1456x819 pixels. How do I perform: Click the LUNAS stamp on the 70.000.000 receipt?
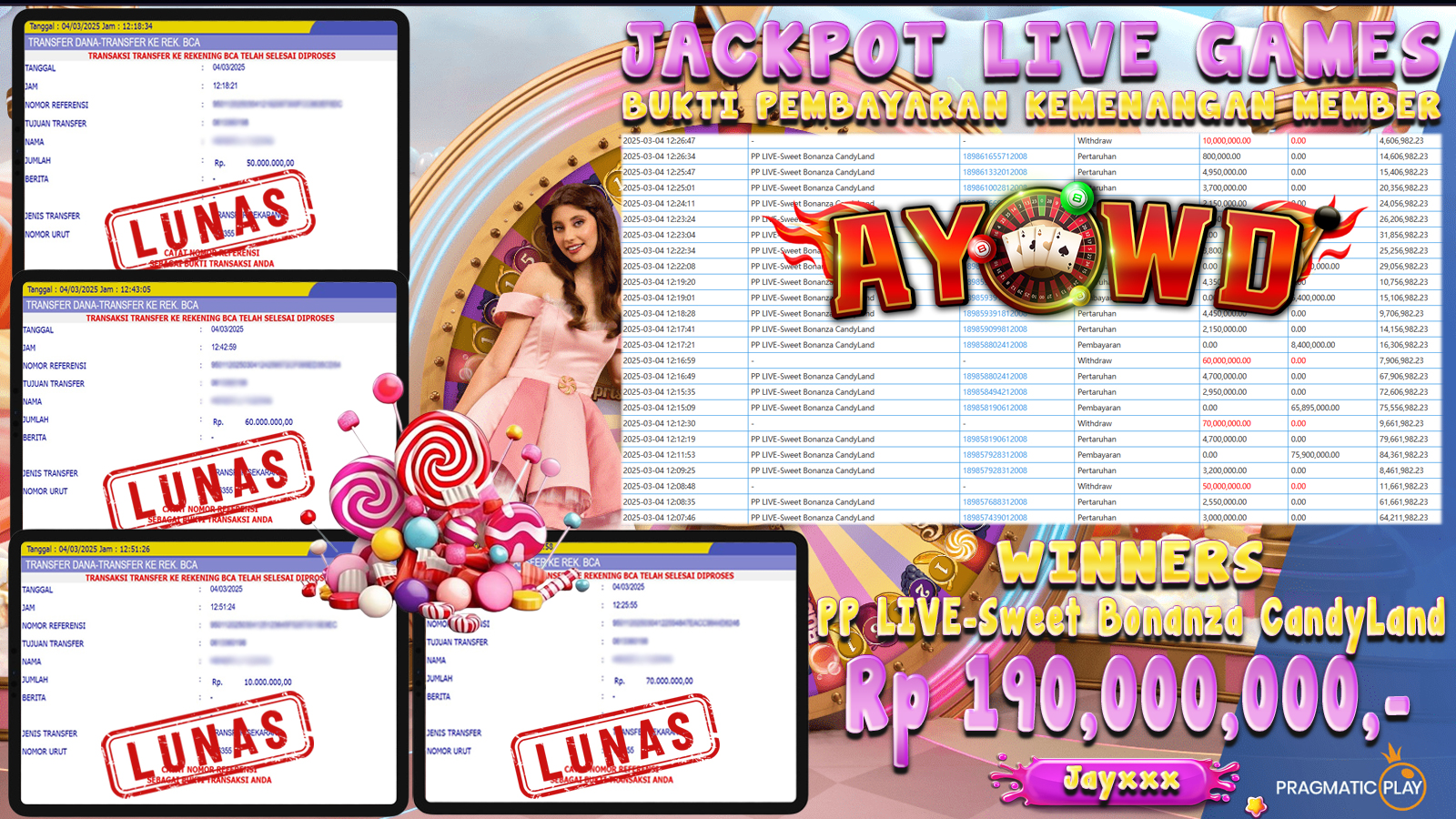pos(614,747)
